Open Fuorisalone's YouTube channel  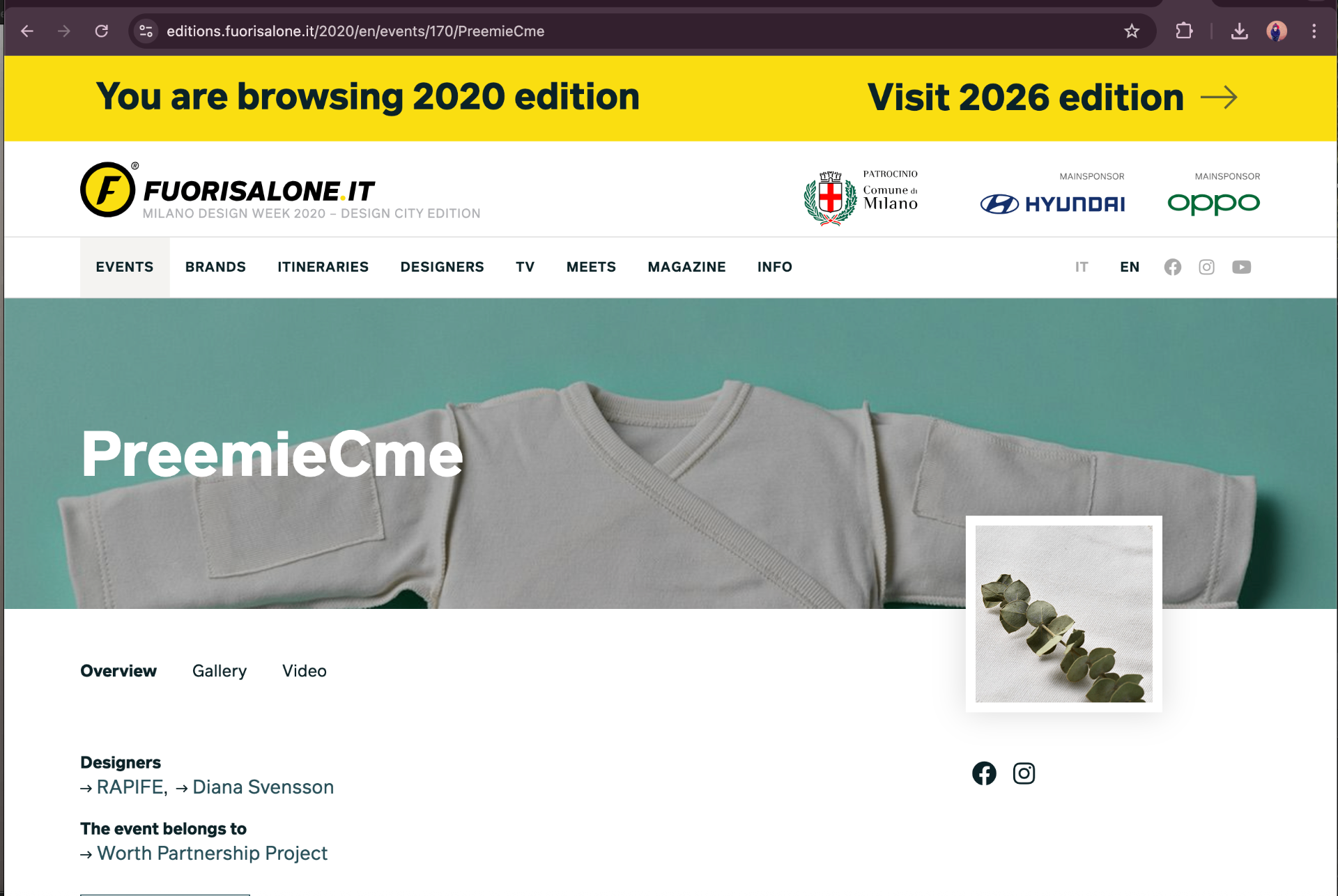[x=1242, y=267]
